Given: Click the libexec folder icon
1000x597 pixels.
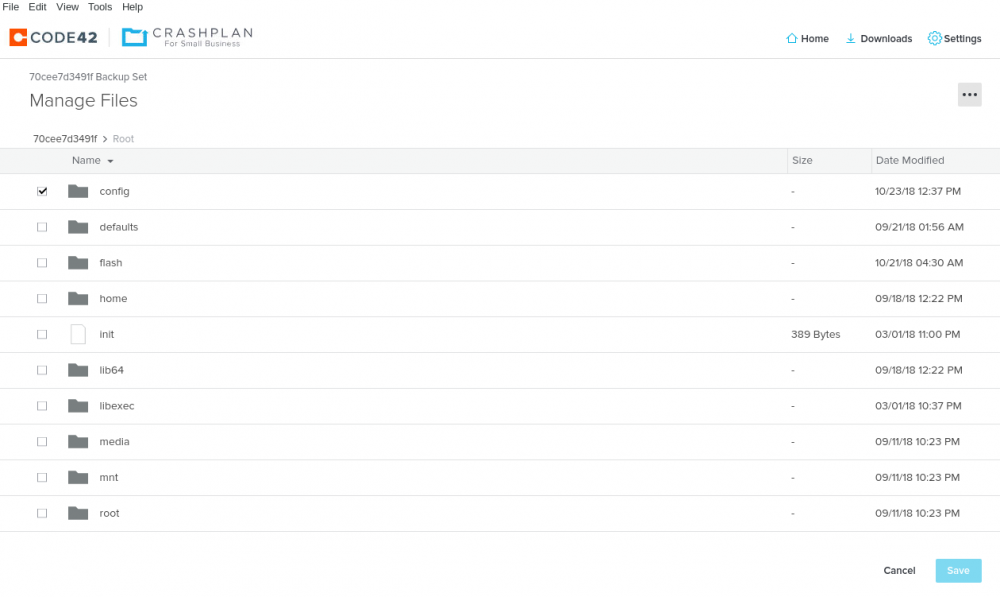Looking at the screenshot, I should coord(78,406).
